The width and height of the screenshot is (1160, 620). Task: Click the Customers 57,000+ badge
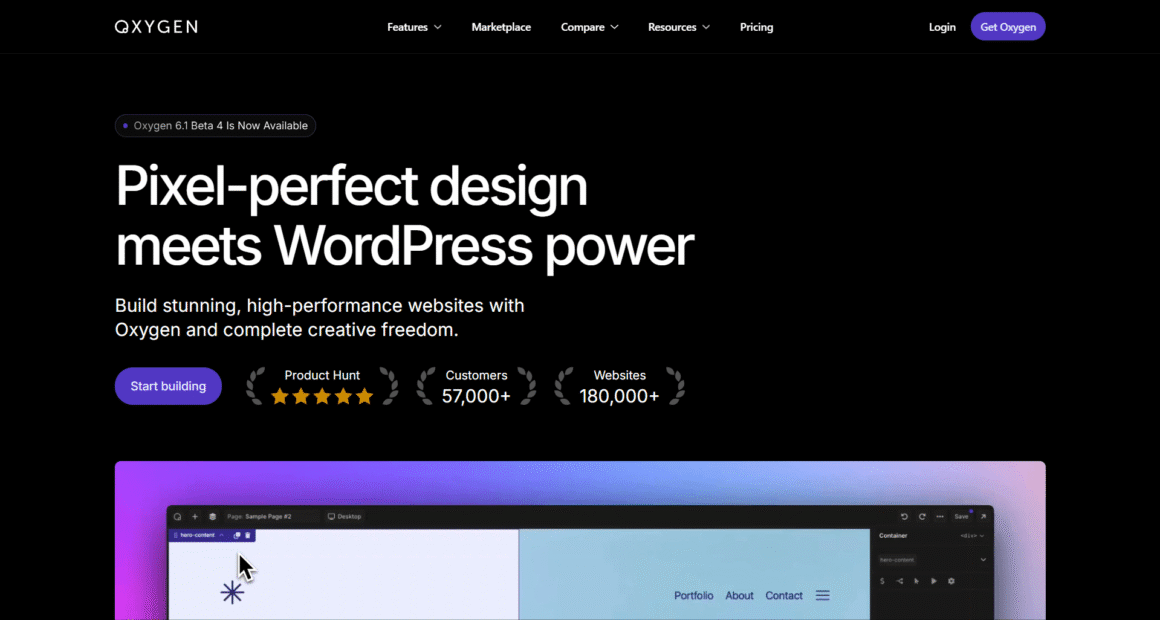(476, 386)
